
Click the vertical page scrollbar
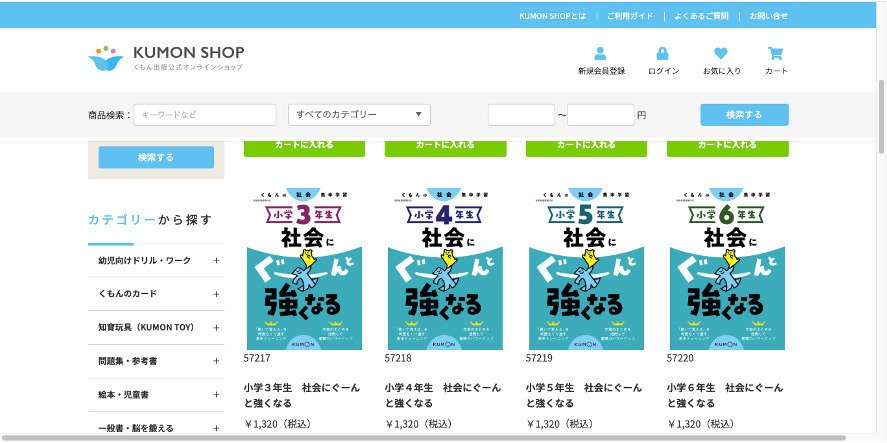(x=881, y=117)
